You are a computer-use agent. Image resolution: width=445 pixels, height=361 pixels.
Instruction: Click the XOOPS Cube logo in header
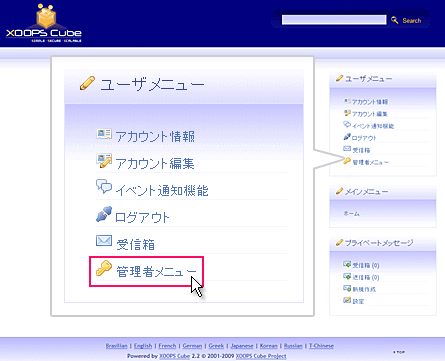[x=44, y=23]
